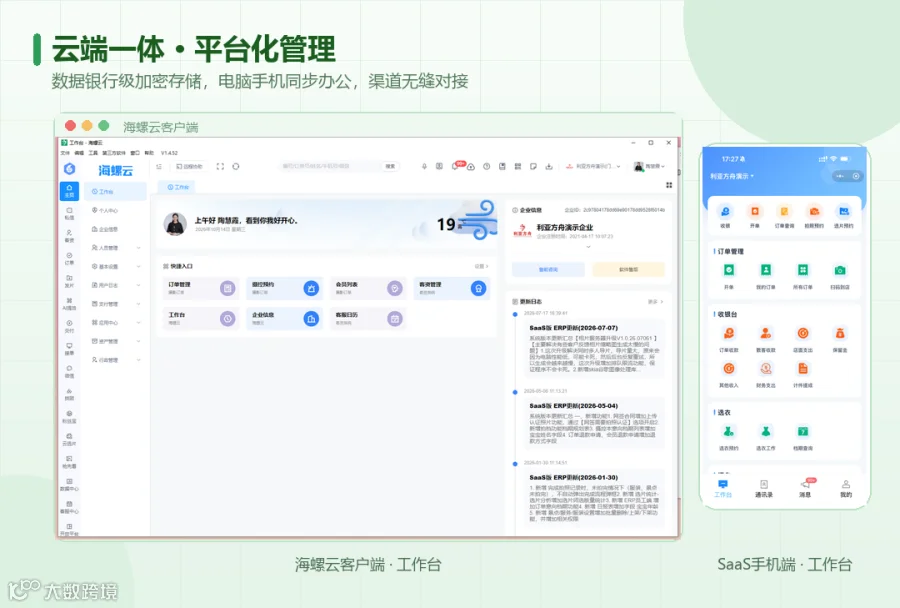Focus the top search input field
The width and height of the screenshot is (900, 608).
tap(330, 166)
